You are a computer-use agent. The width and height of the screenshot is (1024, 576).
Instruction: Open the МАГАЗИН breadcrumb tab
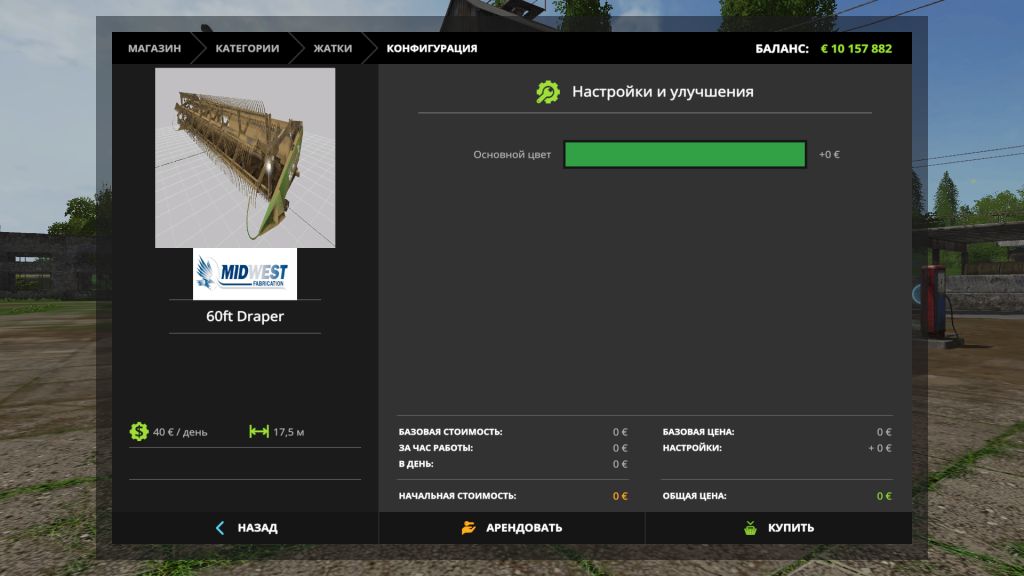154,48
